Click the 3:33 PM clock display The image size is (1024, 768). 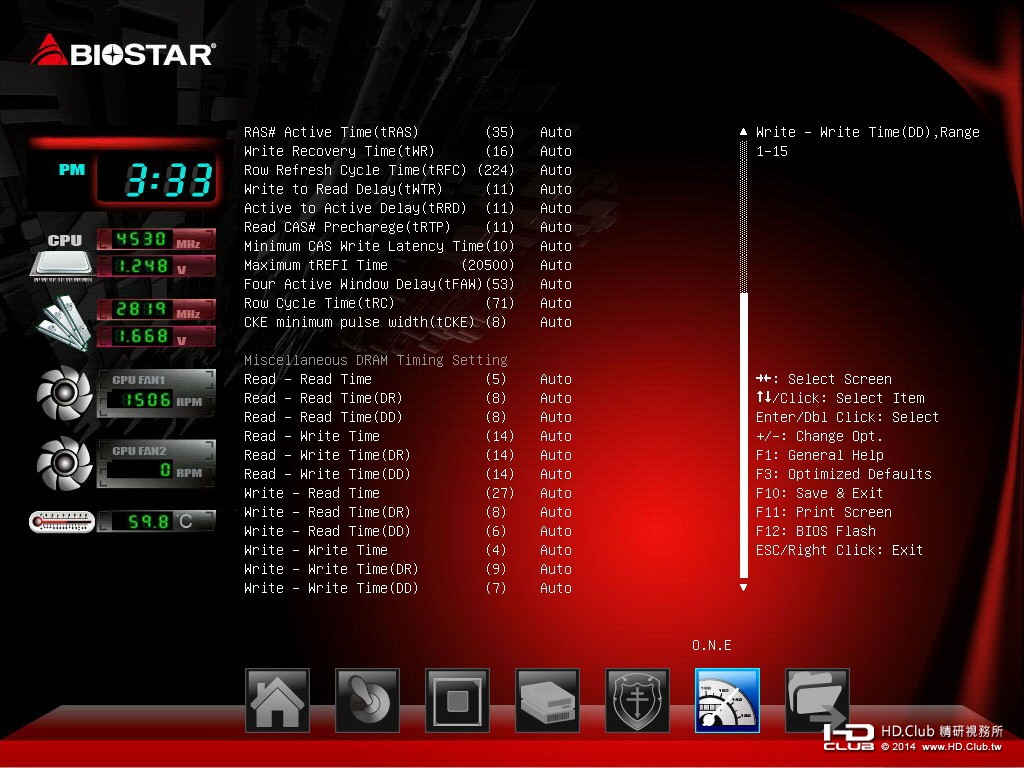tap(157, 179)
